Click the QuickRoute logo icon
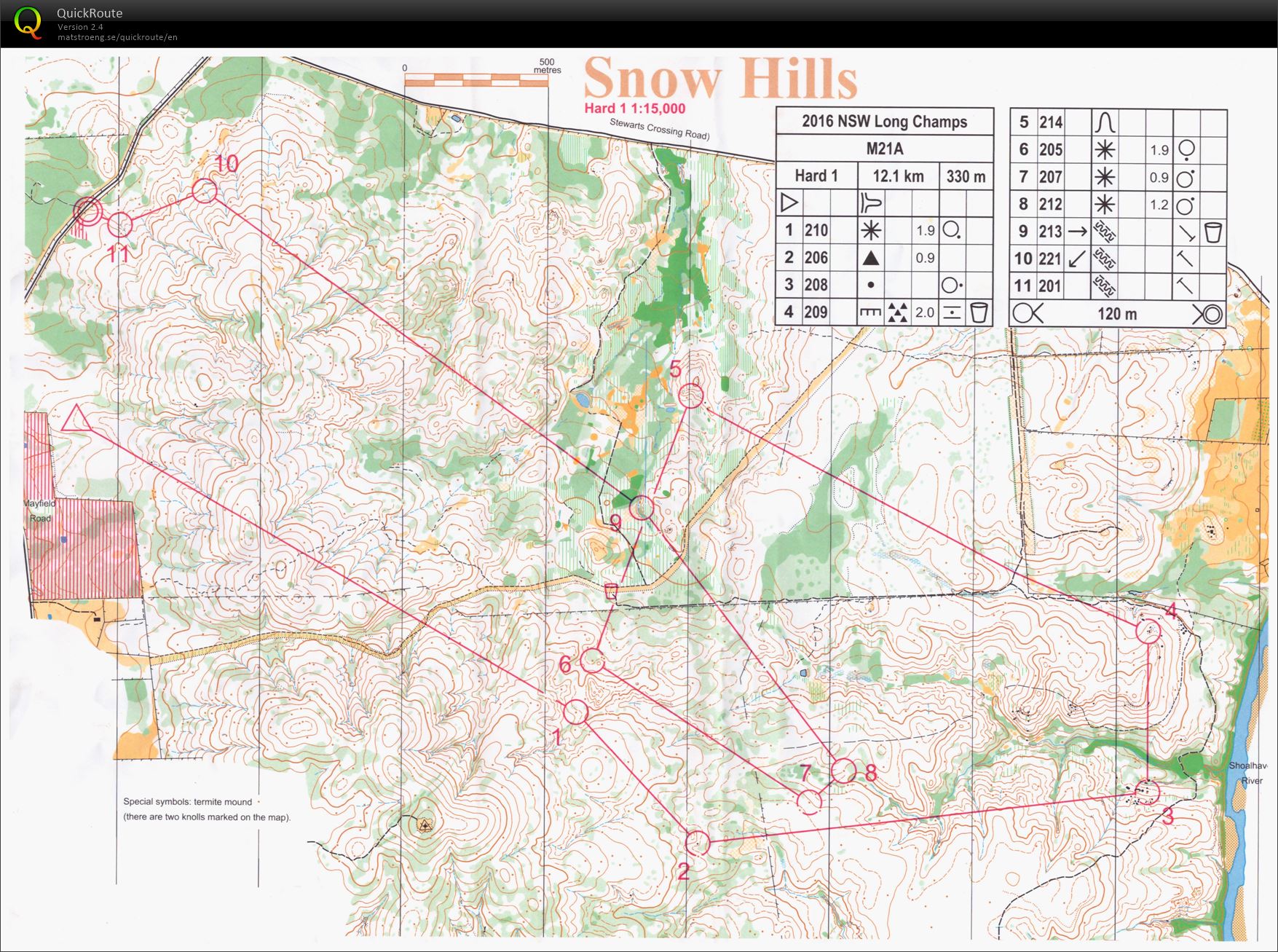Screen dimensions: 1278x952 pyautogui.click(x=28, y=22)
